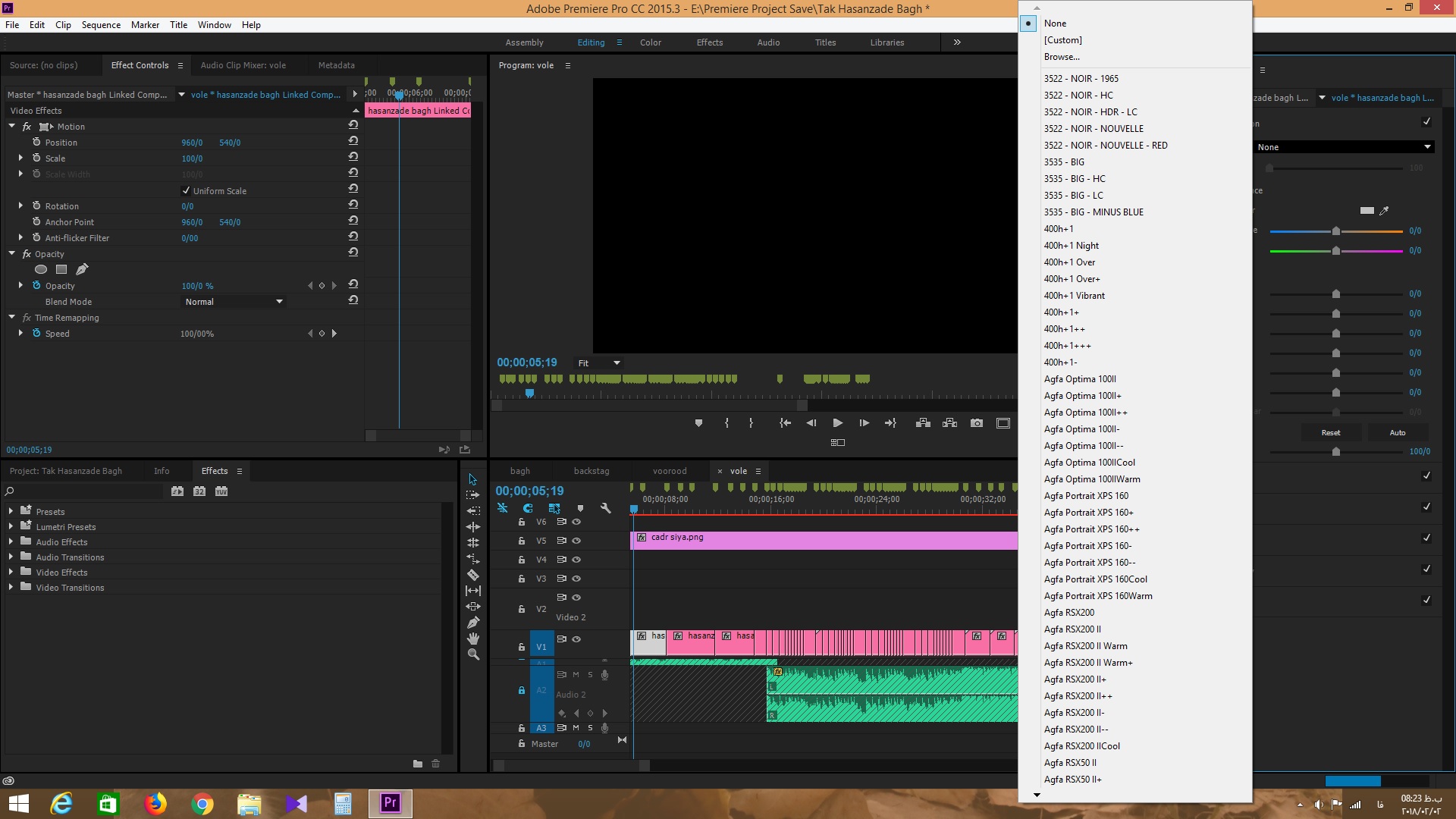This screenshot has width=1456, height=819.
Task: Open the Effects workspace tab
Action: tap(708, 42)
